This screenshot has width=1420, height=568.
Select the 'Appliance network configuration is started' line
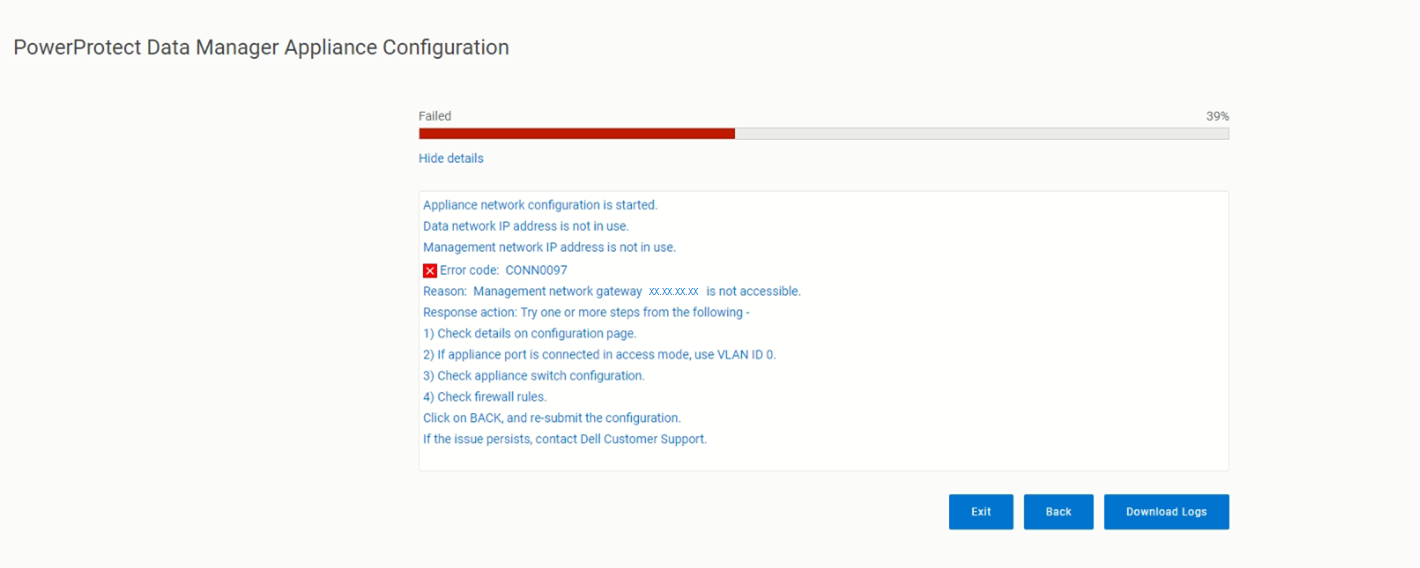pyautogui.click(x=540, y=205)
